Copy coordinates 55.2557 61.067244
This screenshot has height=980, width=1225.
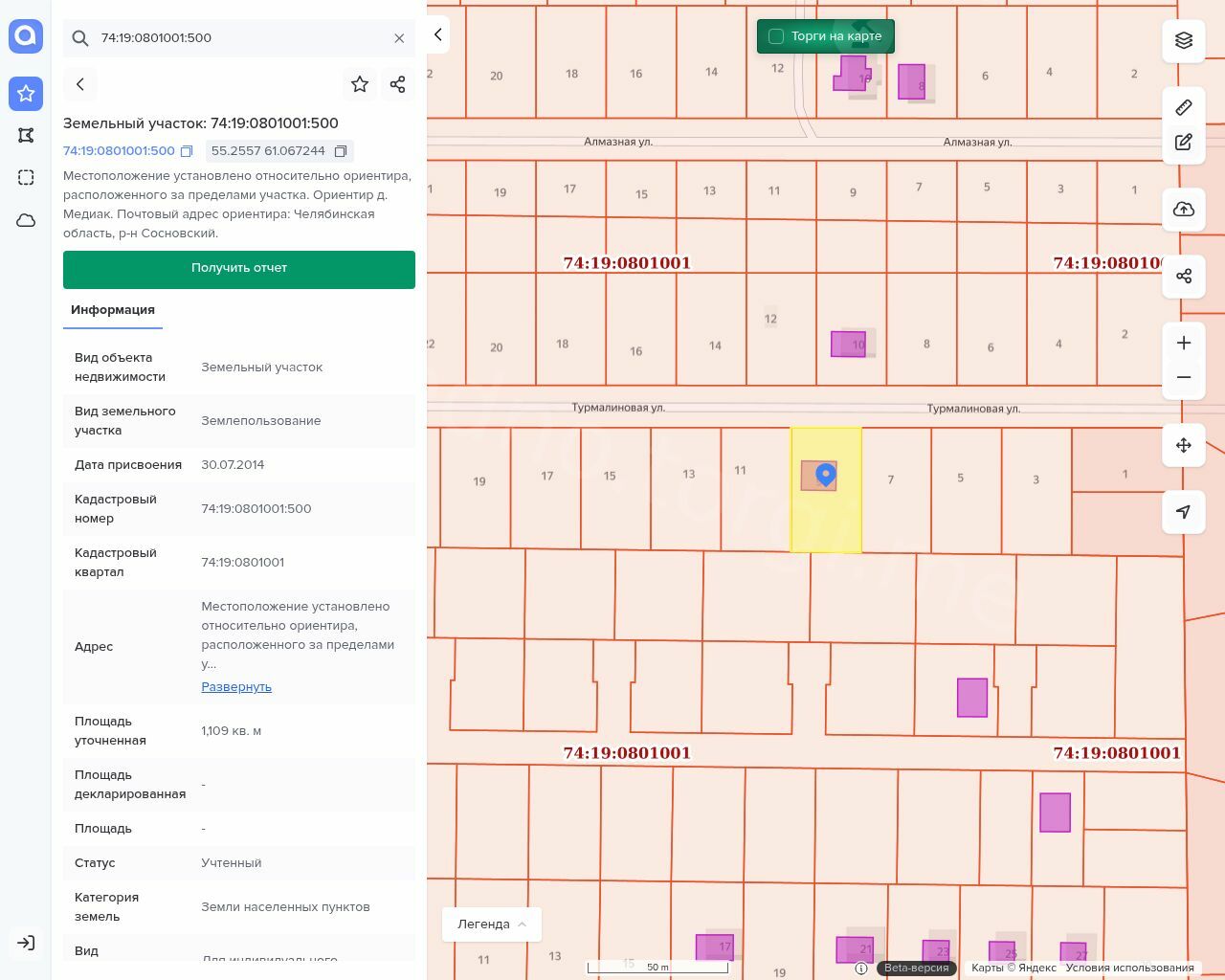tap(340, 151)
